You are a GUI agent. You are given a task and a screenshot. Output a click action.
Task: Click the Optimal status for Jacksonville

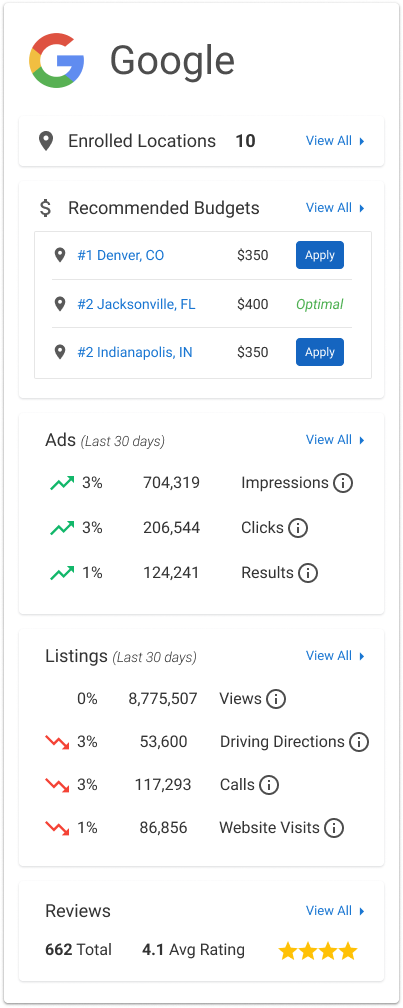319,304
